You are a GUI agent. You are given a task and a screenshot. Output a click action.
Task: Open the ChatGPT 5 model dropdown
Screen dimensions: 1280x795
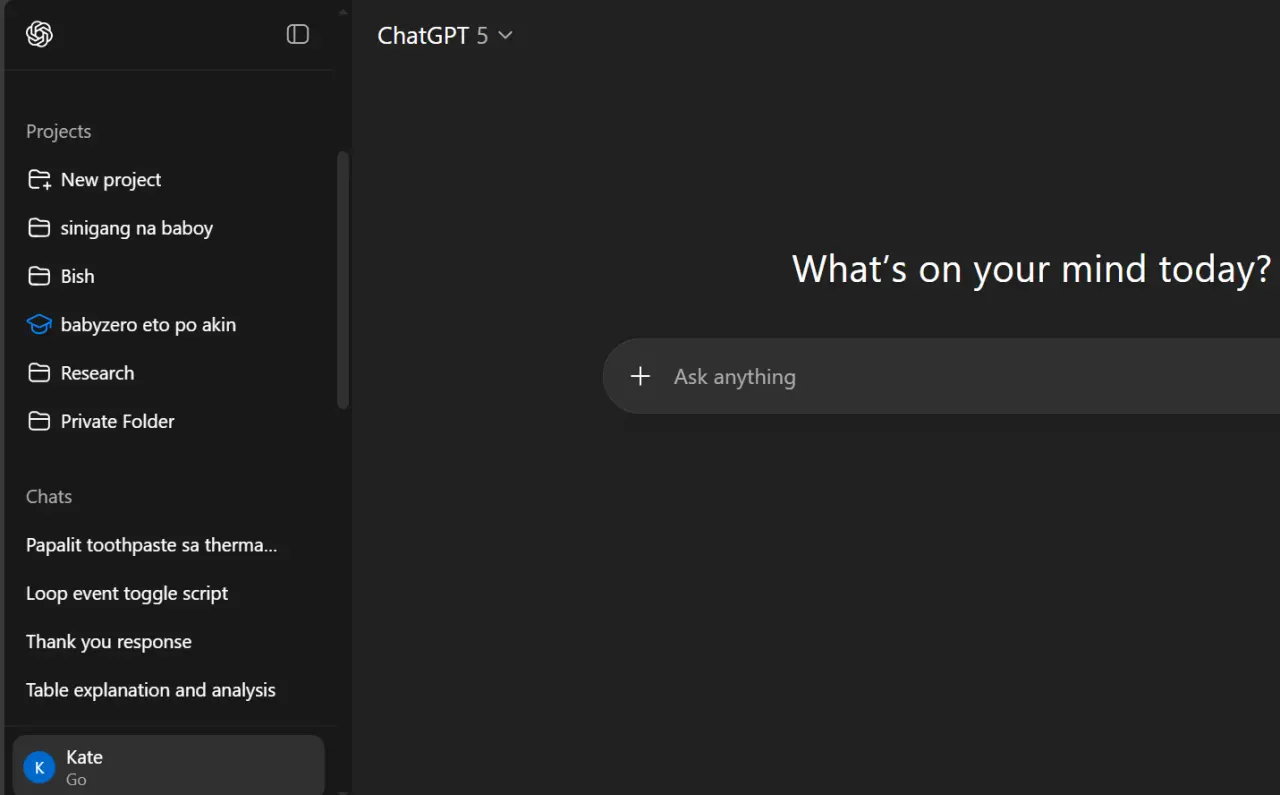(445, 35)
